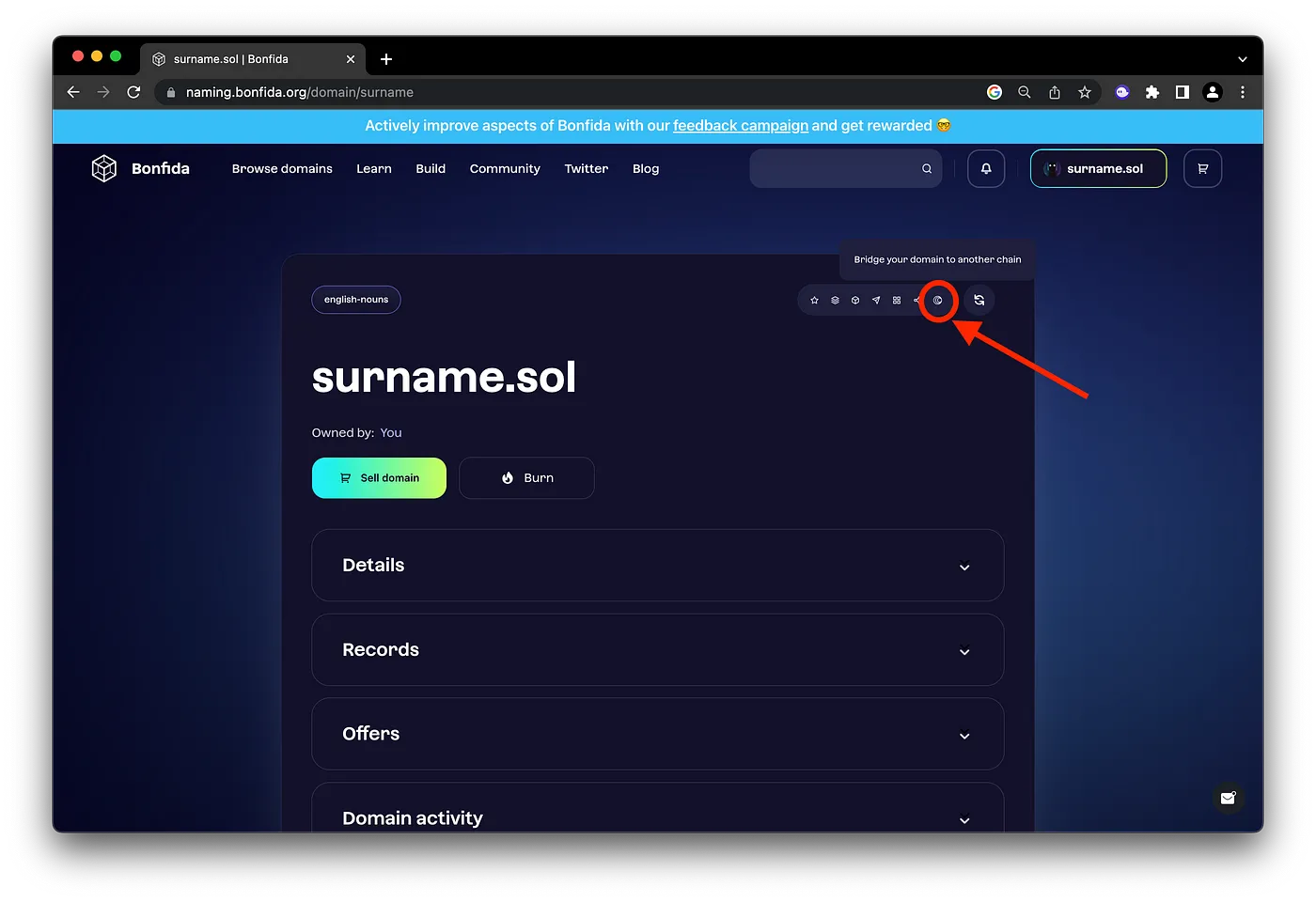Click the english-nouns category tag
The image size is (1316, 902).
click(x=356, y=300)
